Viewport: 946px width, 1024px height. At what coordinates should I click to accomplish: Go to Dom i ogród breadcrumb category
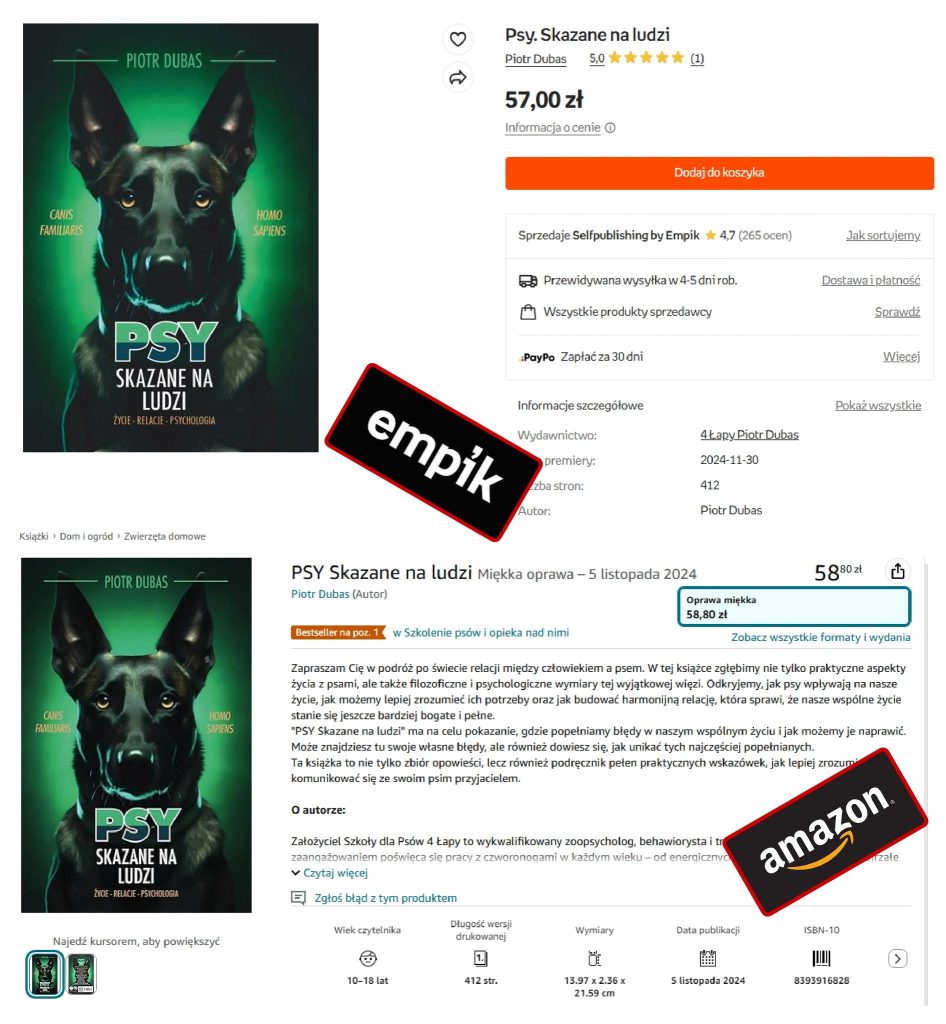pos(86,536)
